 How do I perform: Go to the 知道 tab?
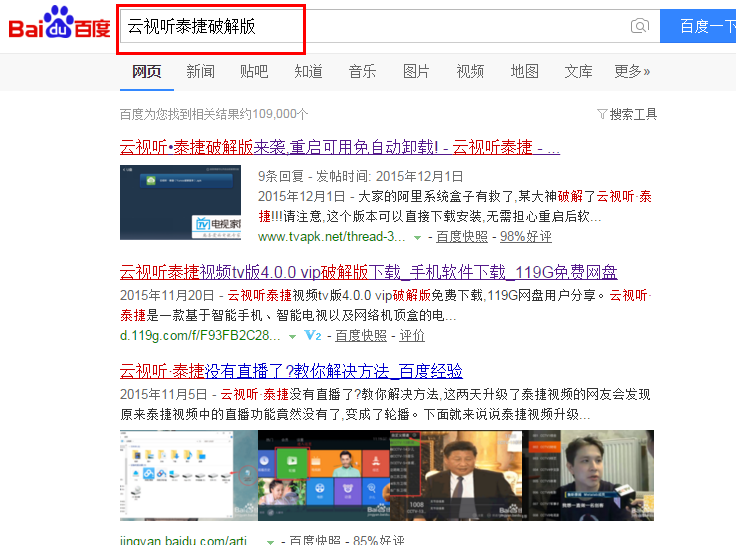308,71
